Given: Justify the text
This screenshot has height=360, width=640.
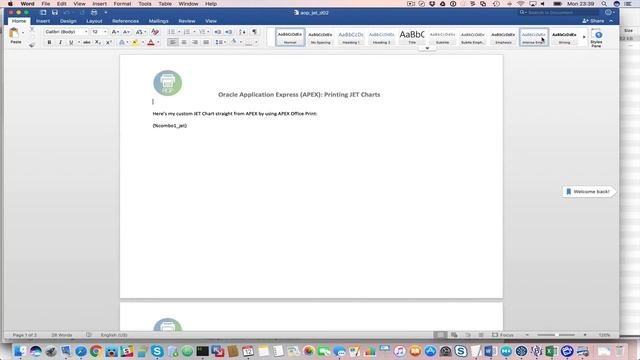Looking at the screenshot, I should [x=206, y=42].
